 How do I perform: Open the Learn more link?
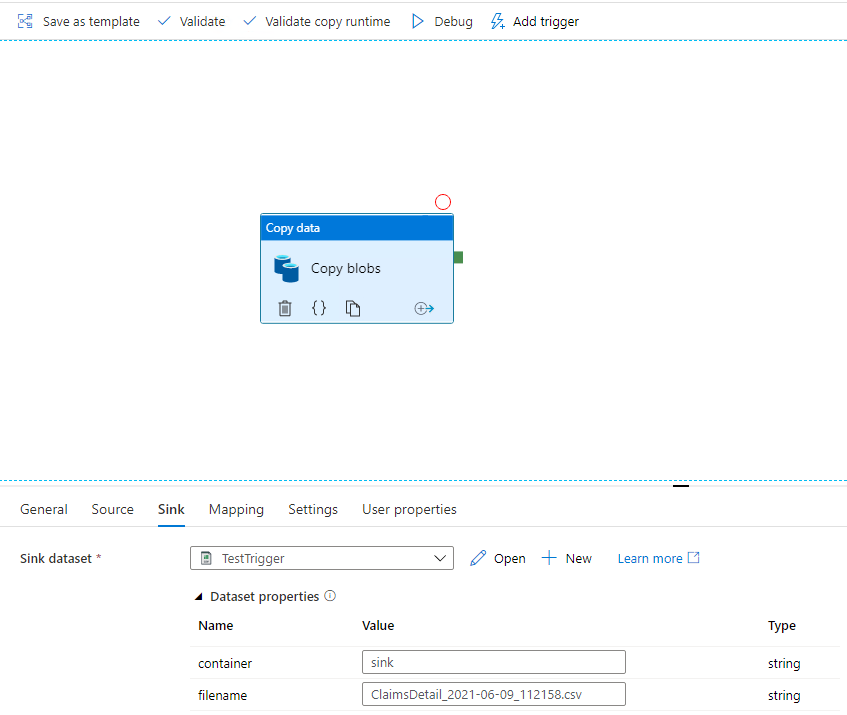pyautogui.click(x=650, y=558)
